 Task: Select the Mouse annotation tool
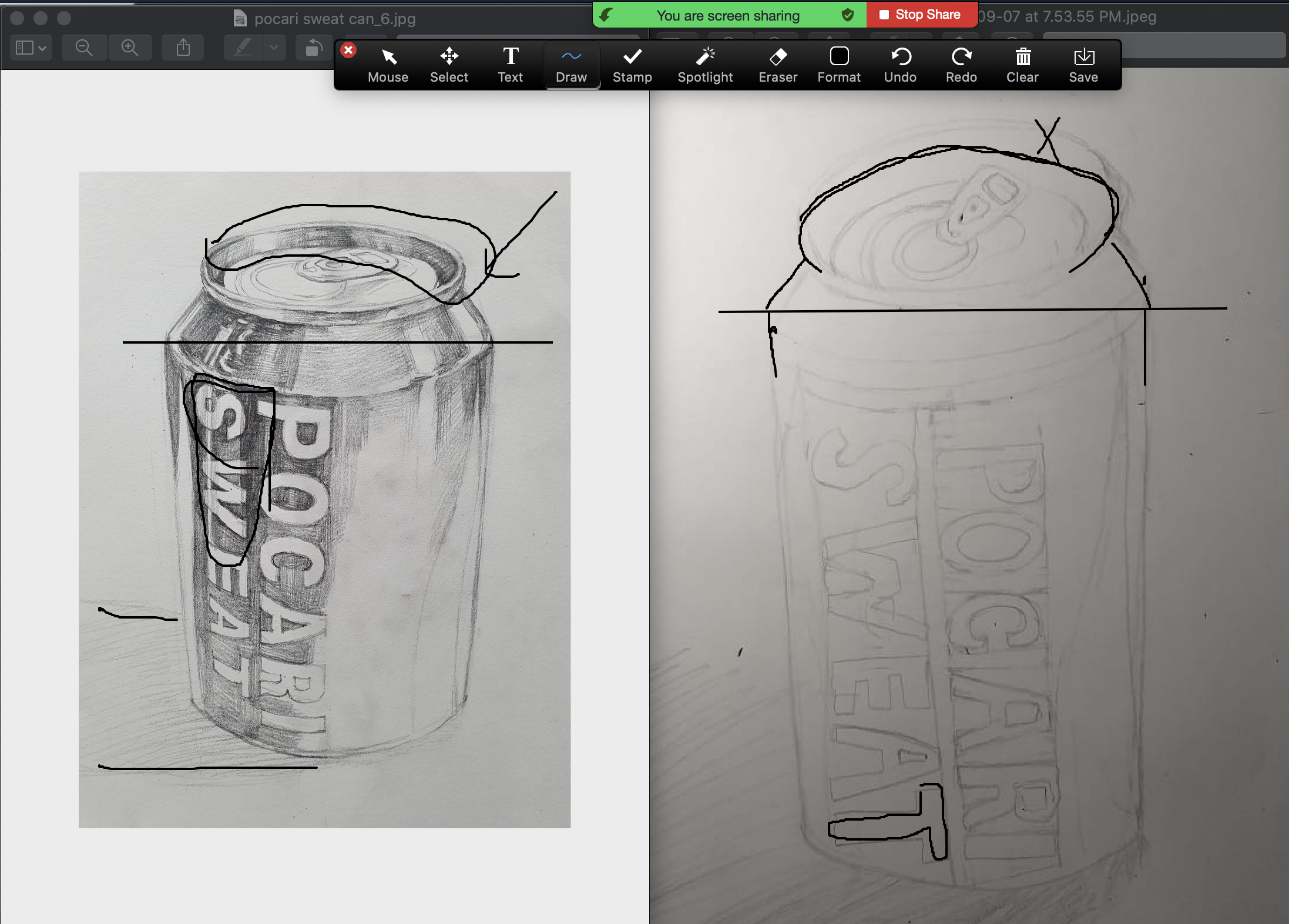[x=388, y=66]
